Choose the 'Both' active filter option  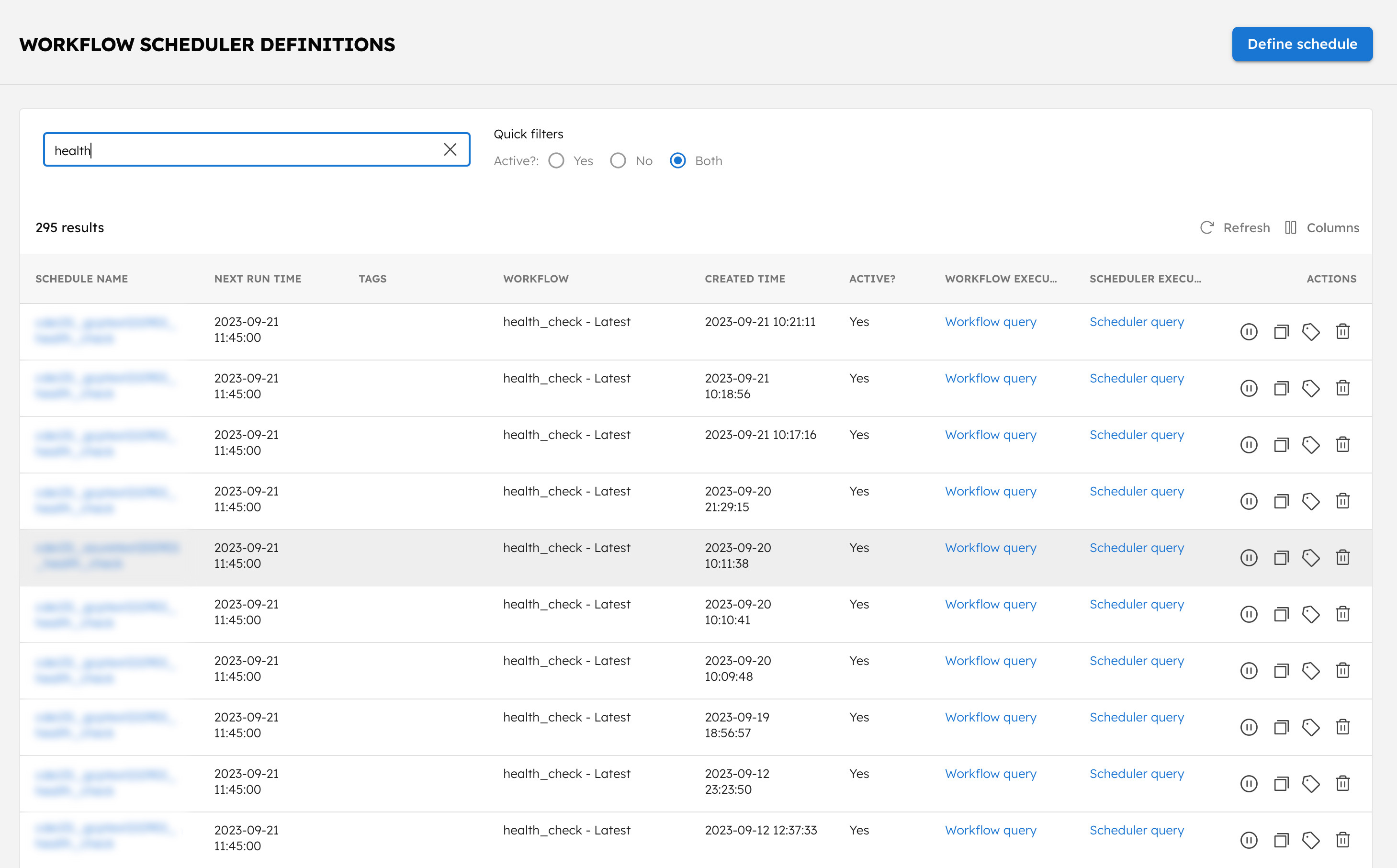(678, 161)
